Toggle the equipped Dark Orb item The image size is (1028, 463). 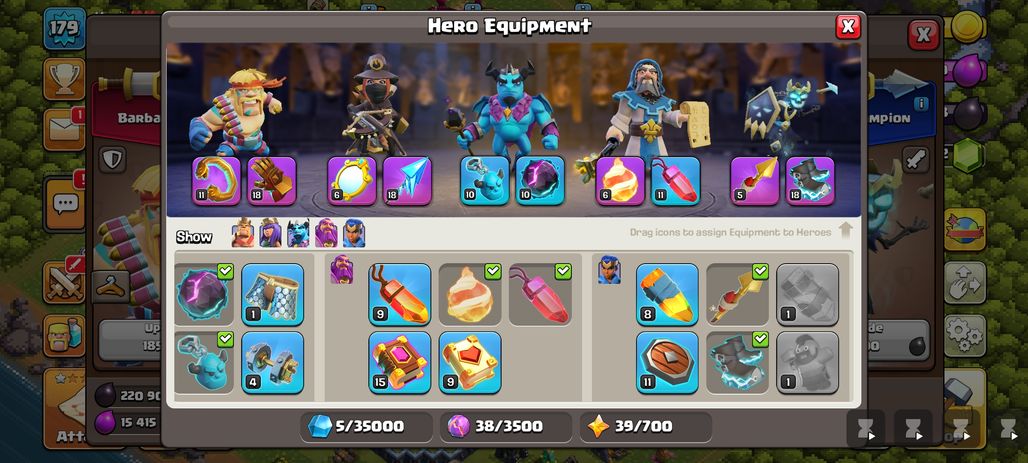pos(204,294)
